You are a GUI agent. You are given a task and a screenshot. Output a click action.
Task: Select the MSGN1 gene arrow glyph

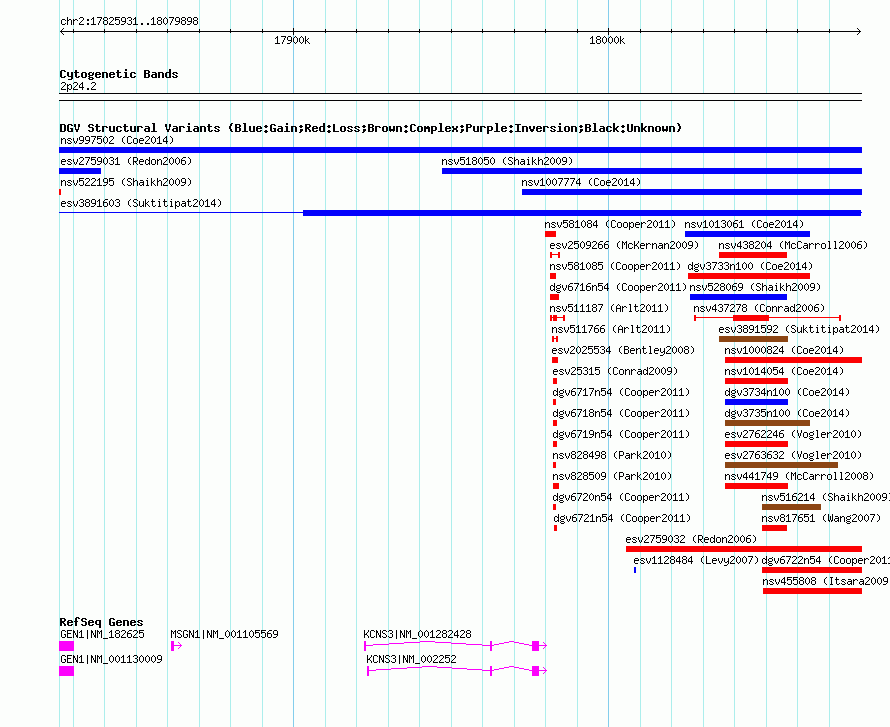point(176,646)
